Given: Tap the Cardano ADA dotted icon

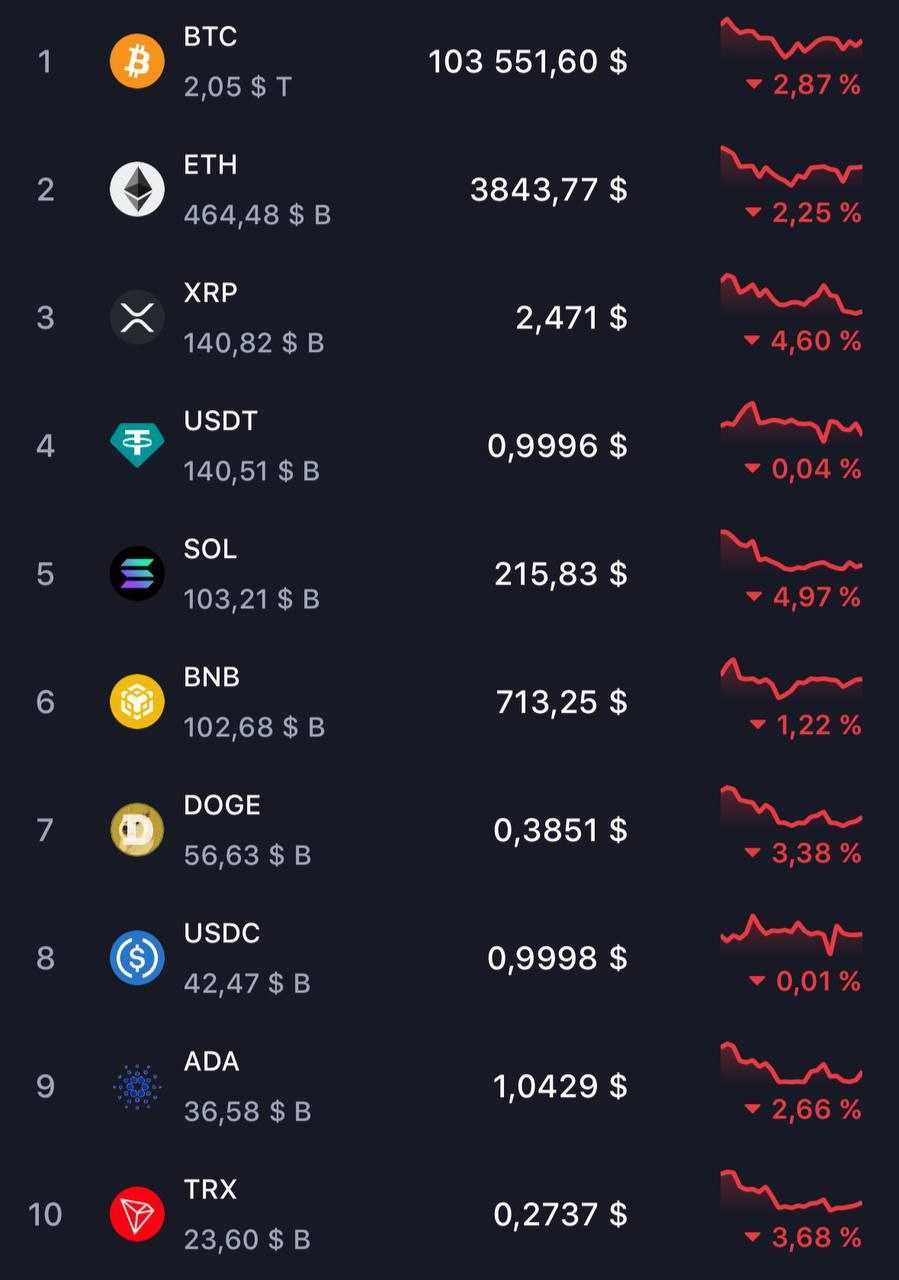Looking at the screenshot, I should (137, 1086).
